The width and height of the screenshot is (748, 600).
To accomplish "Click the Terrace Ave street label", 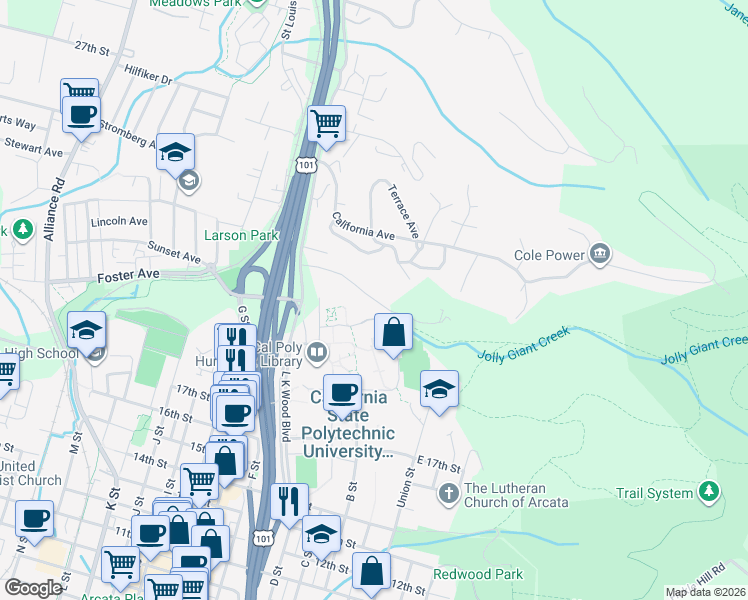I will 404,211.
